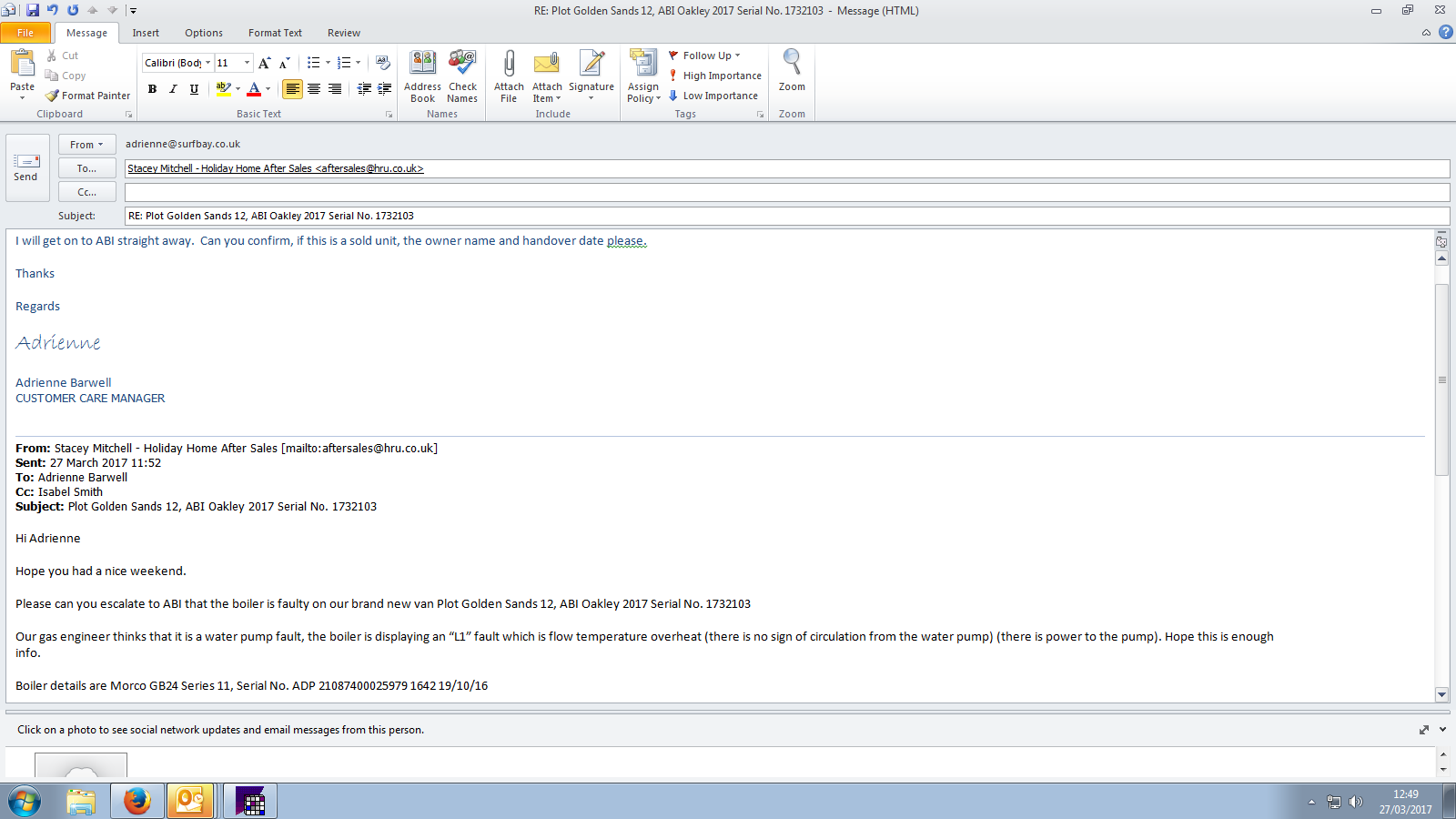Image resolution: width=1456 pixels, height=819 pixels.
Task: Increase the paragraph indent
Action: point(385,89)
